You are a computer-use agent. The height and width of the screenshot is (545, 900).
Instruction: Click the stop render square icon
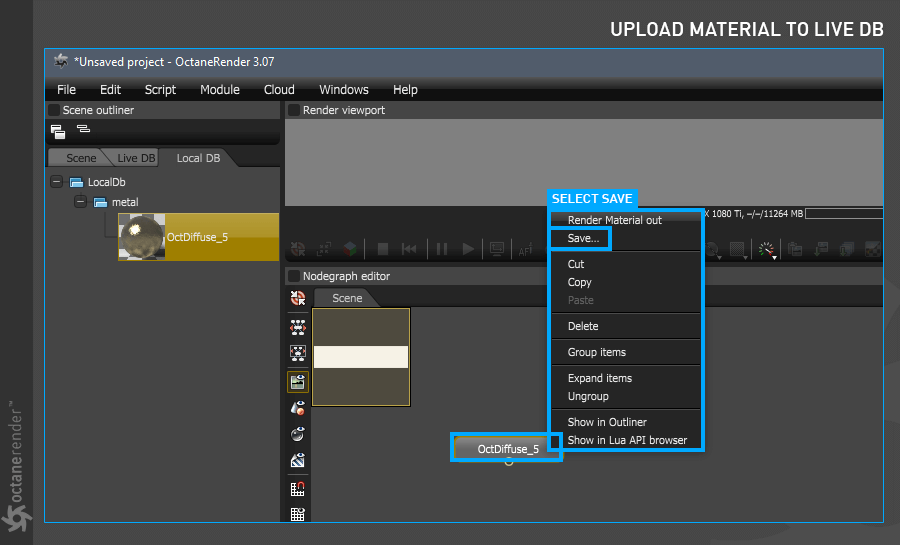tap(383, 249)
